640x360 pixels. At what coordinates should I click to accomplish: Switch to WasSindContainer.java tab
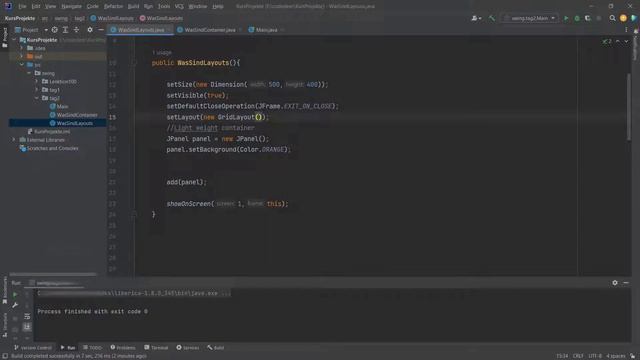pos(210,30)
